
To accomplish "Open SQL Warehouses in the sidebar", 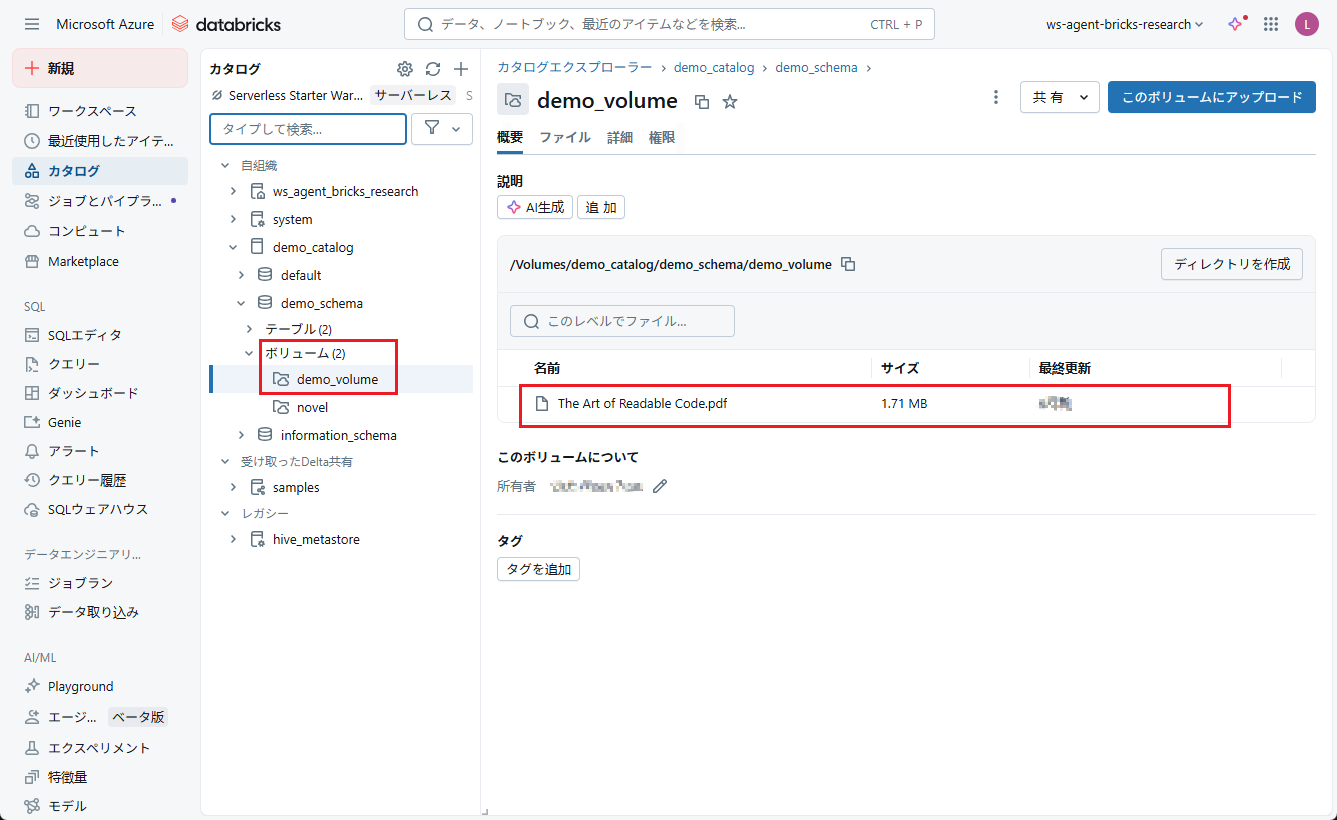I will tap(100, 509).
